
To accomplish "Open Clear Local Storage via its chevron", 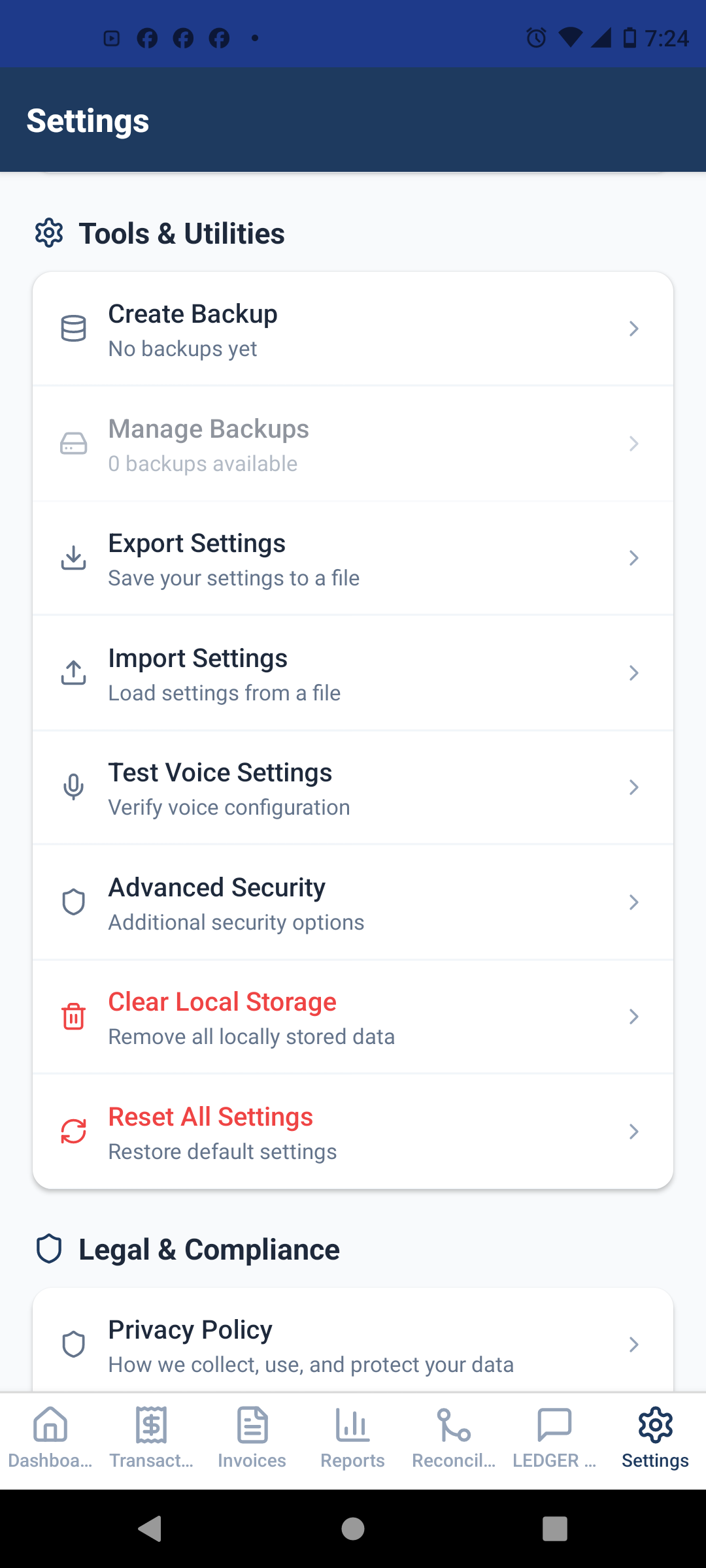I will pyautogui.click(x=633, y=1017).
